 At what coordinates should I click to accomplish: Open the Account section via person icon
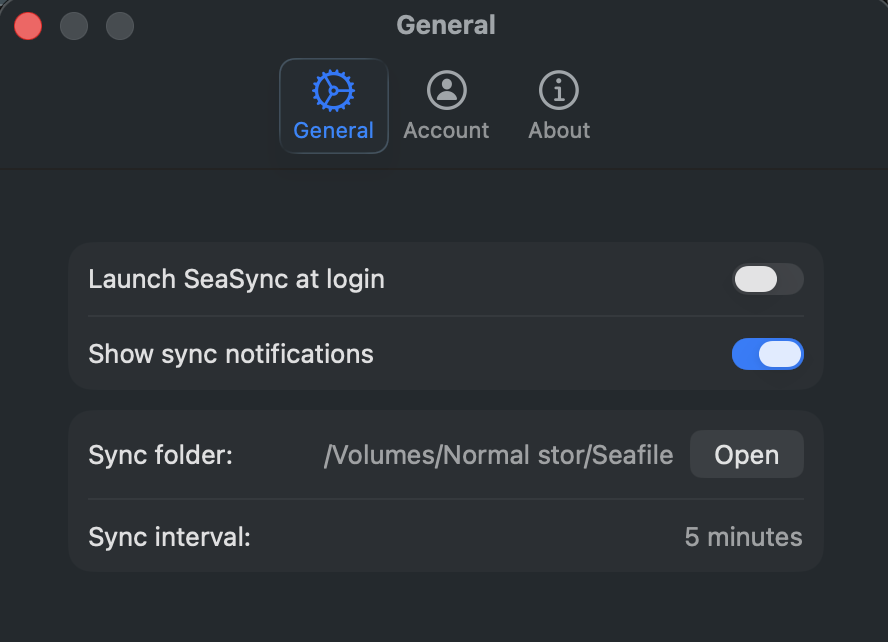446,91
